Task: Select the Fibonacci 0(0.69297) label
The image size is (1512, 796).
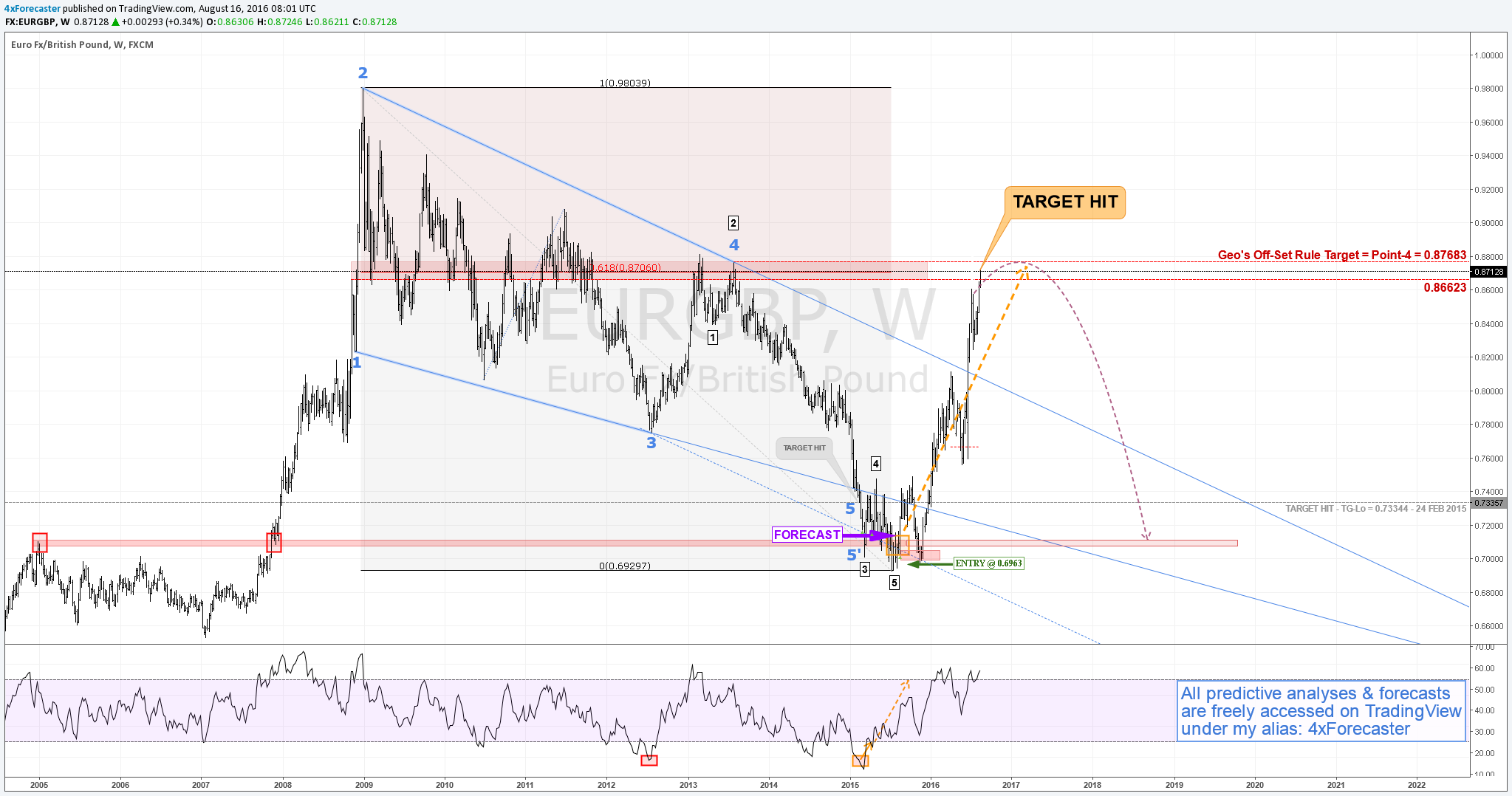Action: pos(625,566)
